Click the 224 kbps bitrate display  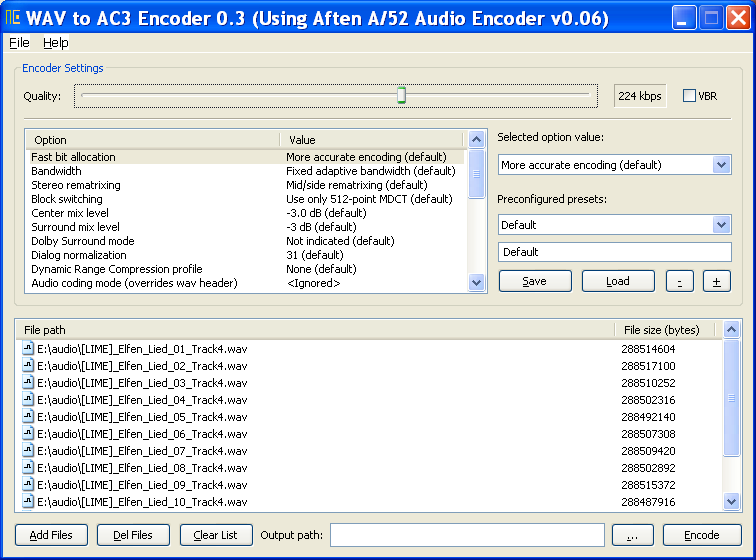coord(640,96)
